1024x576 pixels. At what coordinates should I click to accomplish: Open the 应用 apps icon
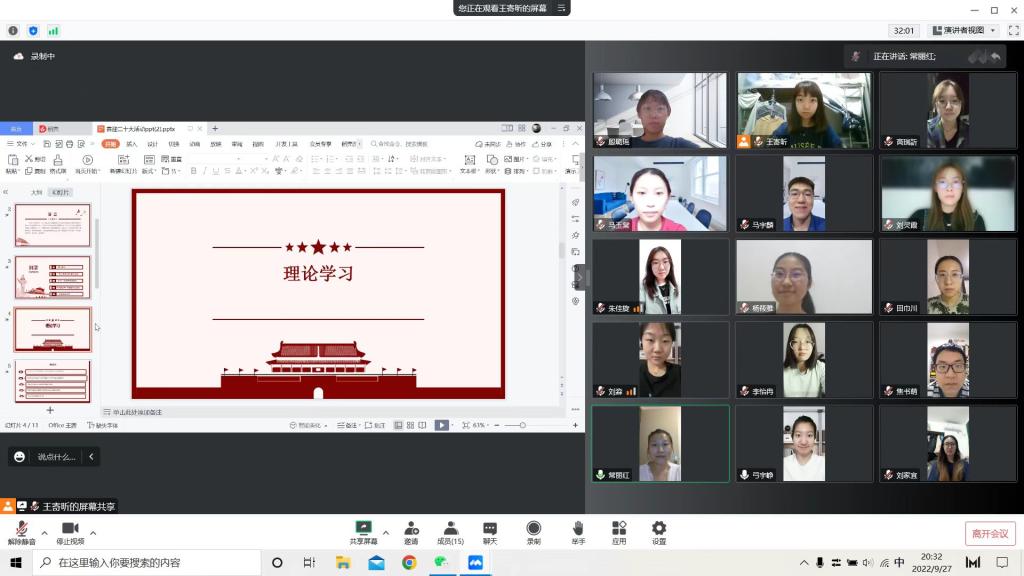619,532
